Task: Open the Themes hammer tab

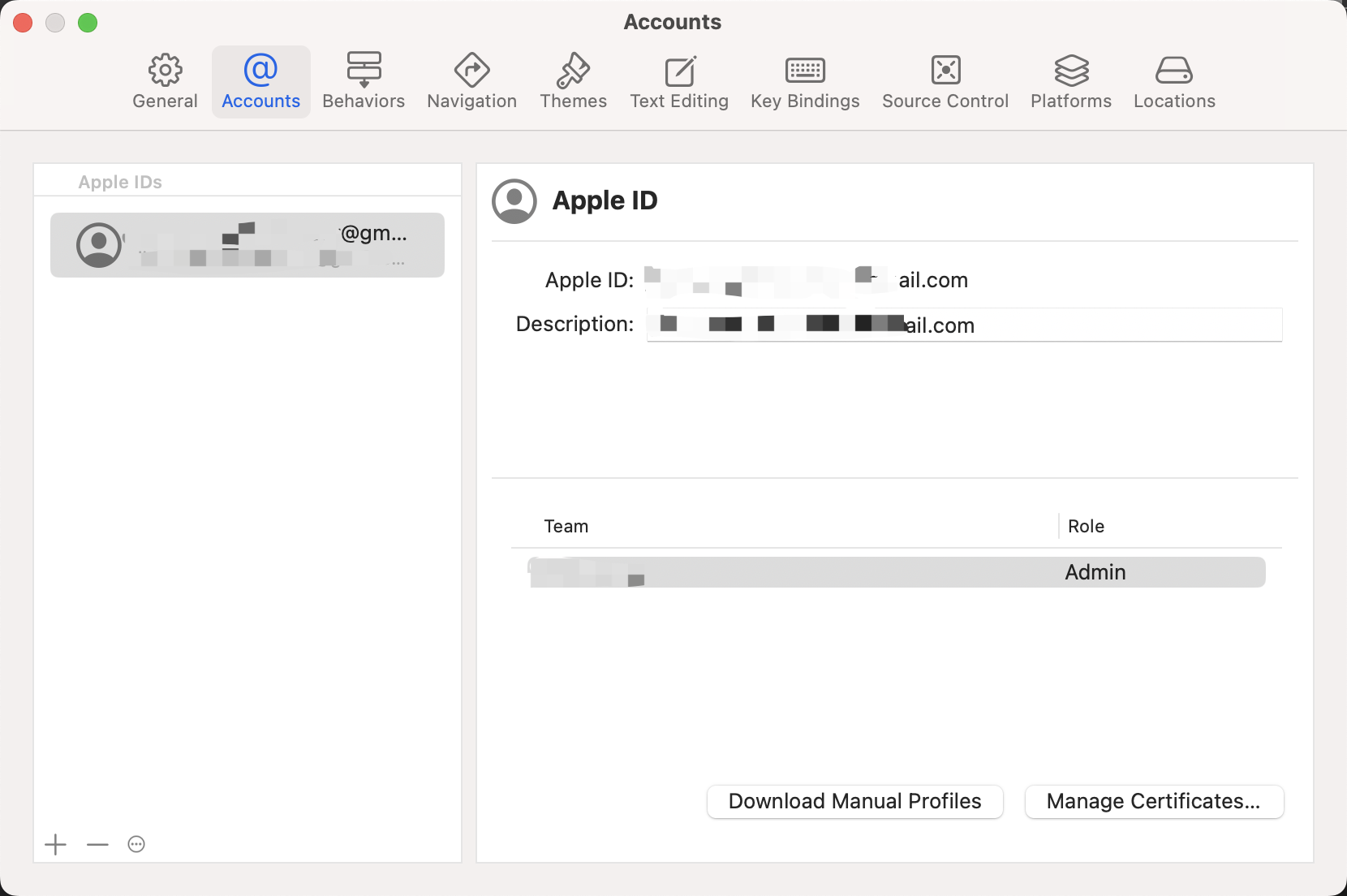Action: (x=573, y=82)
